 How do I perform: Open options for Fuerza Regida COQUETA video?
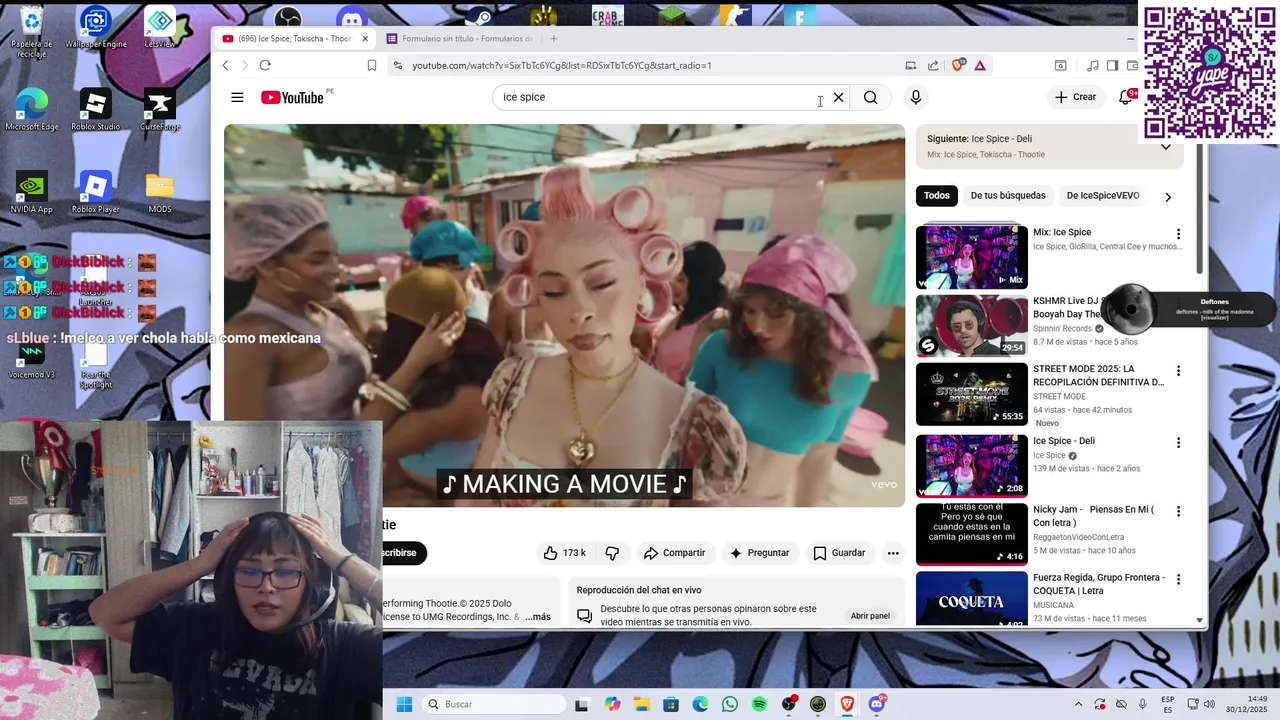tap(1178, 579)
